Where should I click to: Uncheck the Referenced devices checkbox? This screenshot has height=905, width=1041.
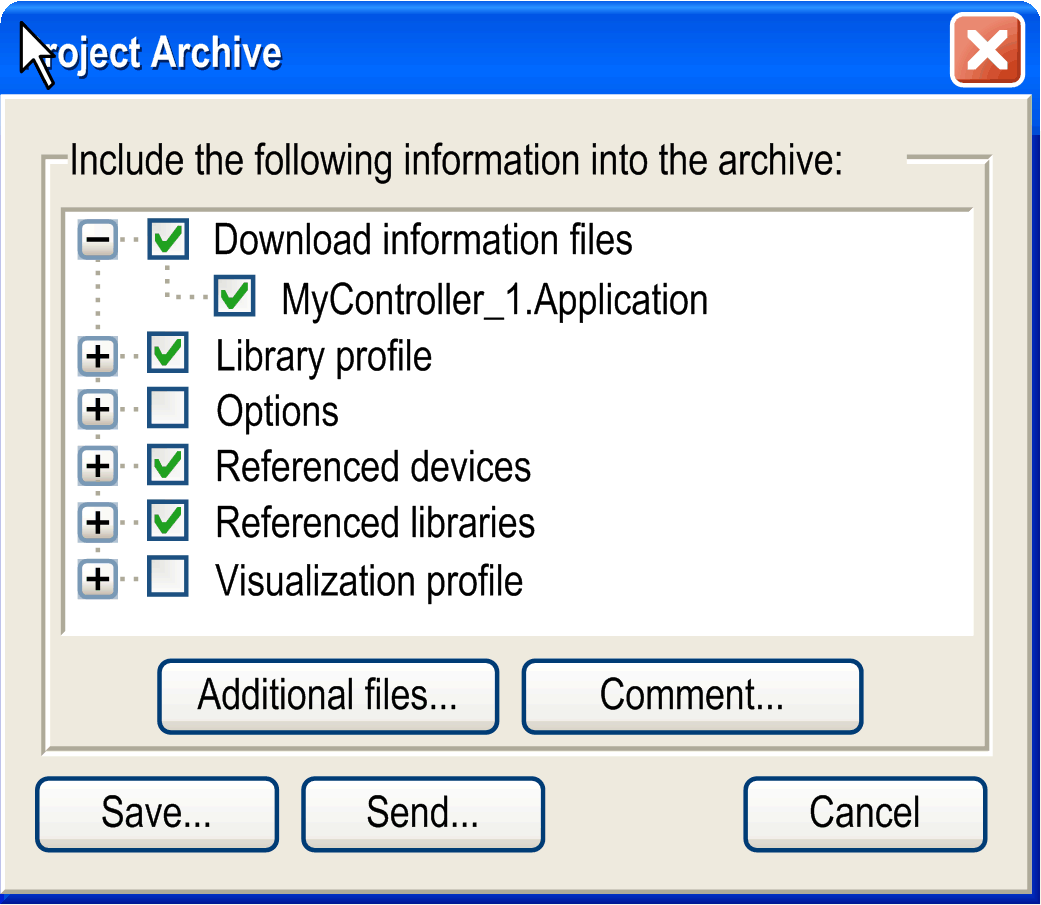[168, 464]
